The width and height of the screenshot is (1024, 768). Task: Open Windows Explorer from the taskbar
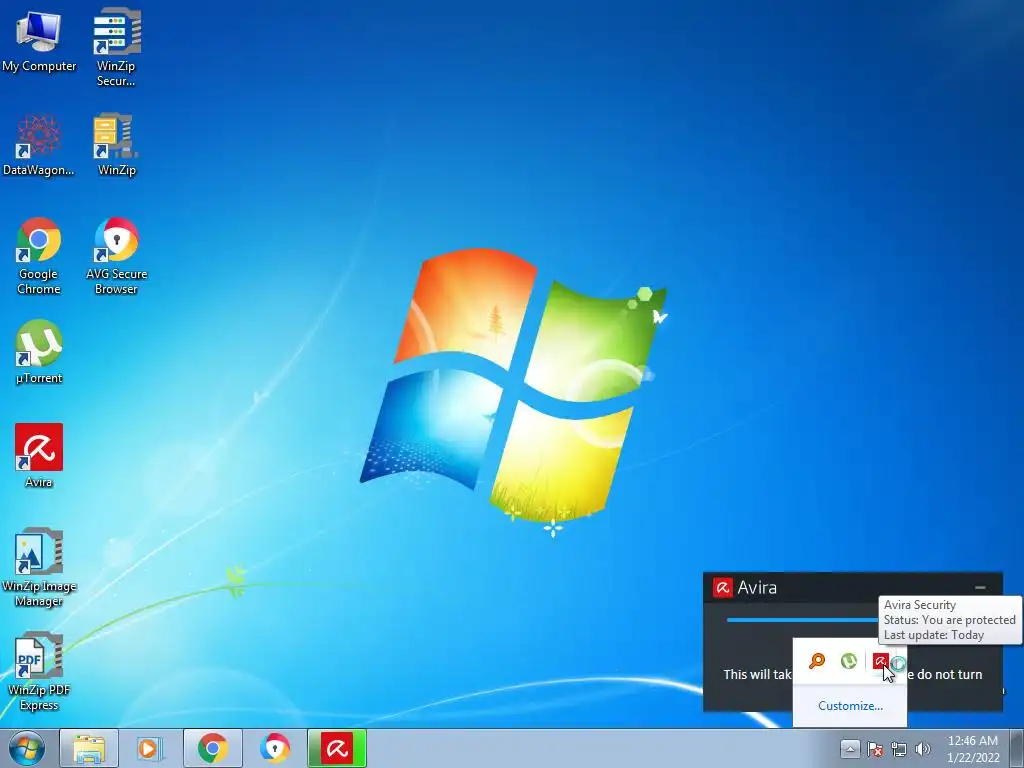tap(89, 748)
